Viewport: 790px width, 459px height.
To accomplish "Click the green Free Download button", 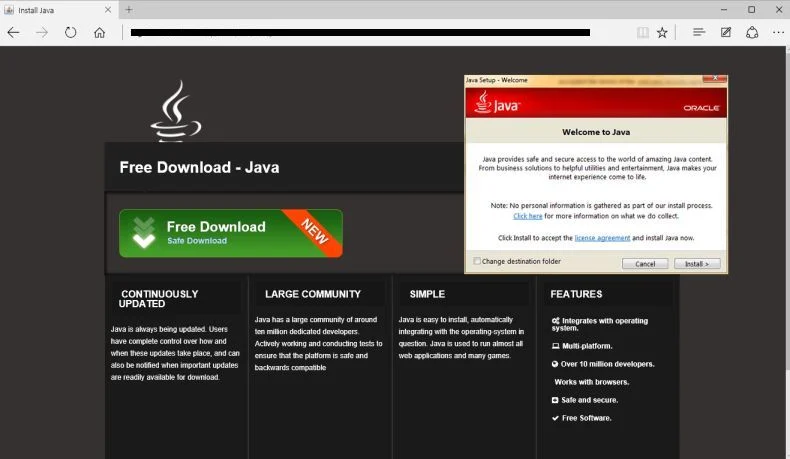I will pyautogui.click(x=231, y=233).
